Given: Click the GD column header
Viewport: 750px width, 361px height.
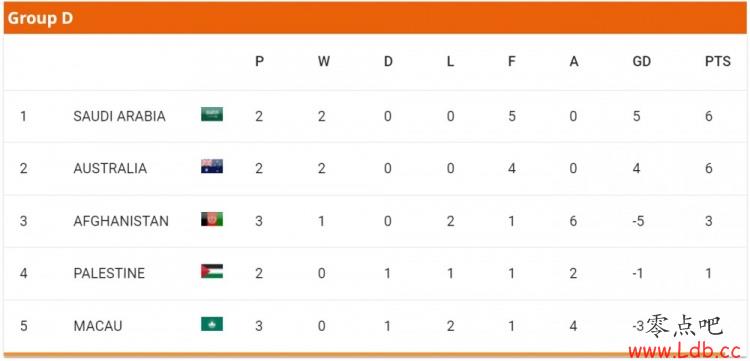Looking at the screenshot, I should [641, 61].
